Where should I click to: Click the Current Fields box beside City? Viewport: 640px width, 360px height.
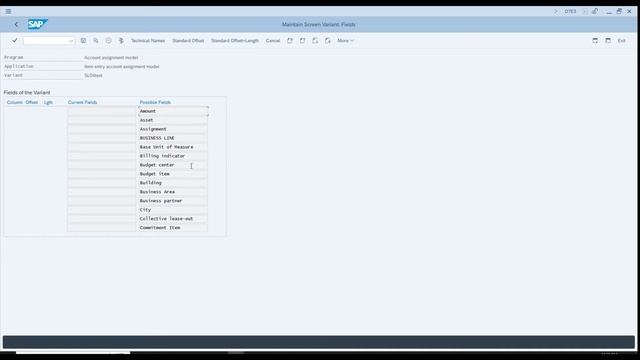coord(102,210)
